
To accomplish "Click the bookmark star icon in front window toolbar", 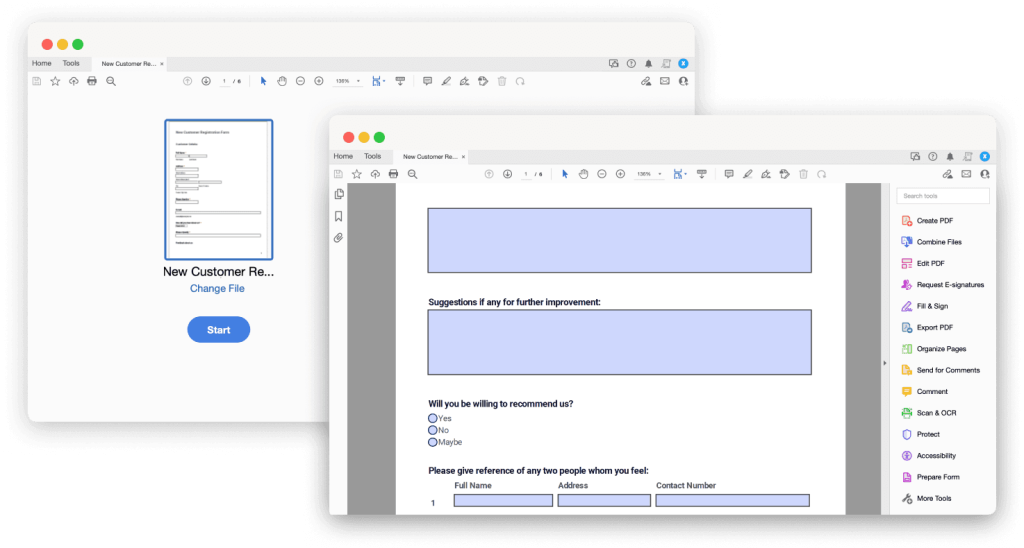I will click(357, 174).
